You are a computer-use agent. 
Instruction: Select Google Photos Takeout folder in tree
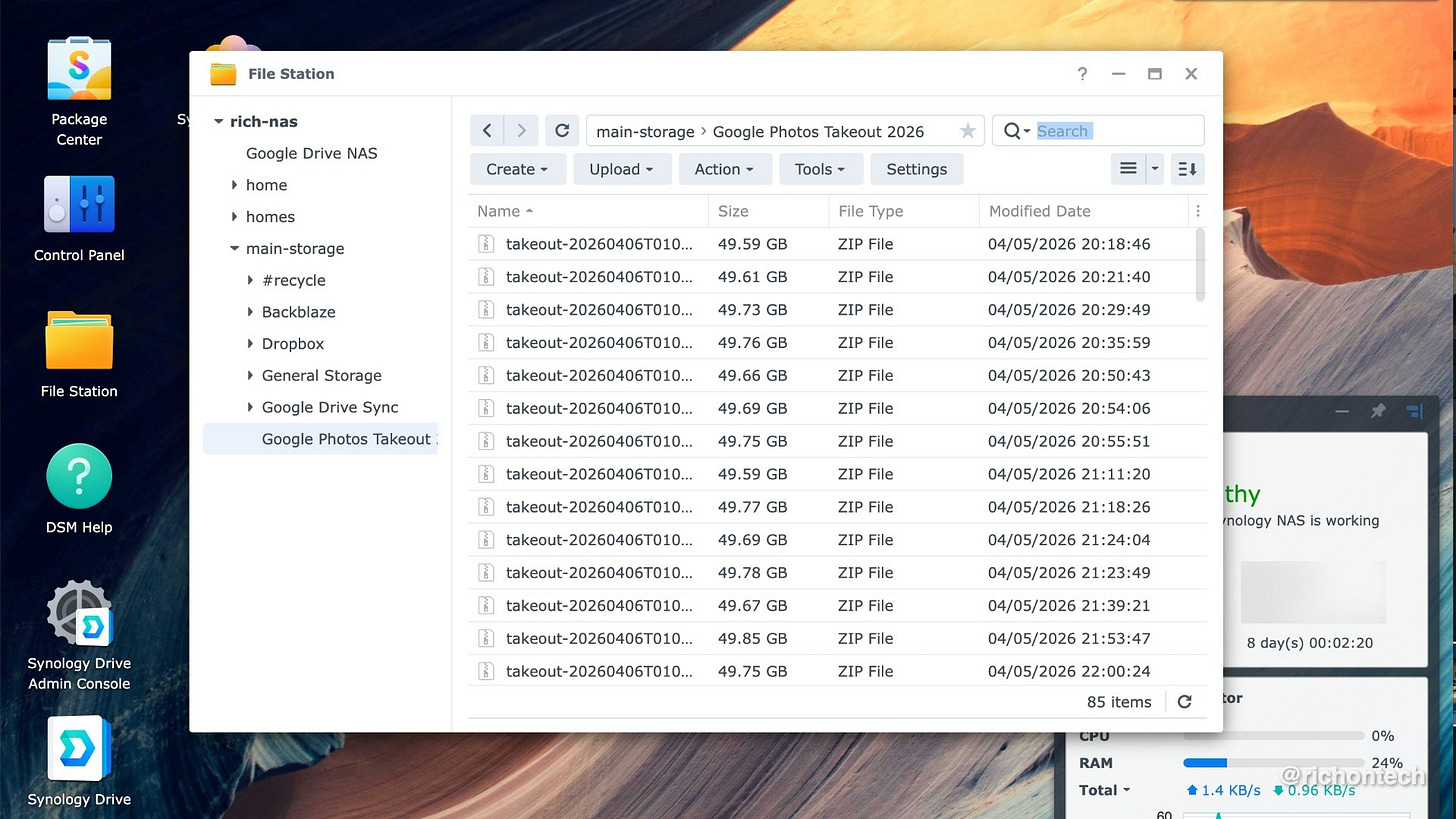(x=320, y=439)
